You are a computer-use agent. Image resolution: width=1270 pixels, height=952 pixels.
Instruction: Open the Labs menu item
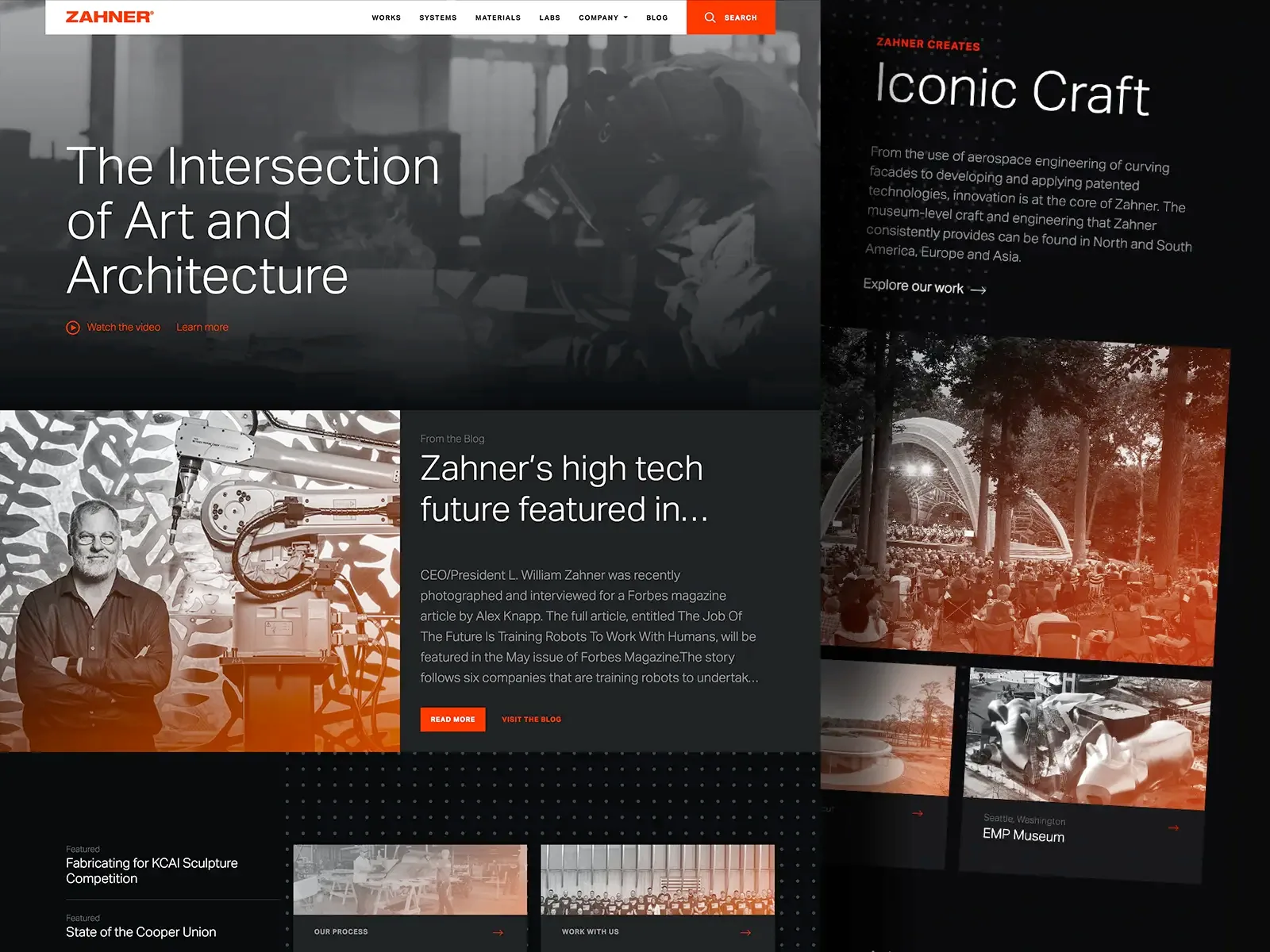pyautogui.click(x=549, y=17)
